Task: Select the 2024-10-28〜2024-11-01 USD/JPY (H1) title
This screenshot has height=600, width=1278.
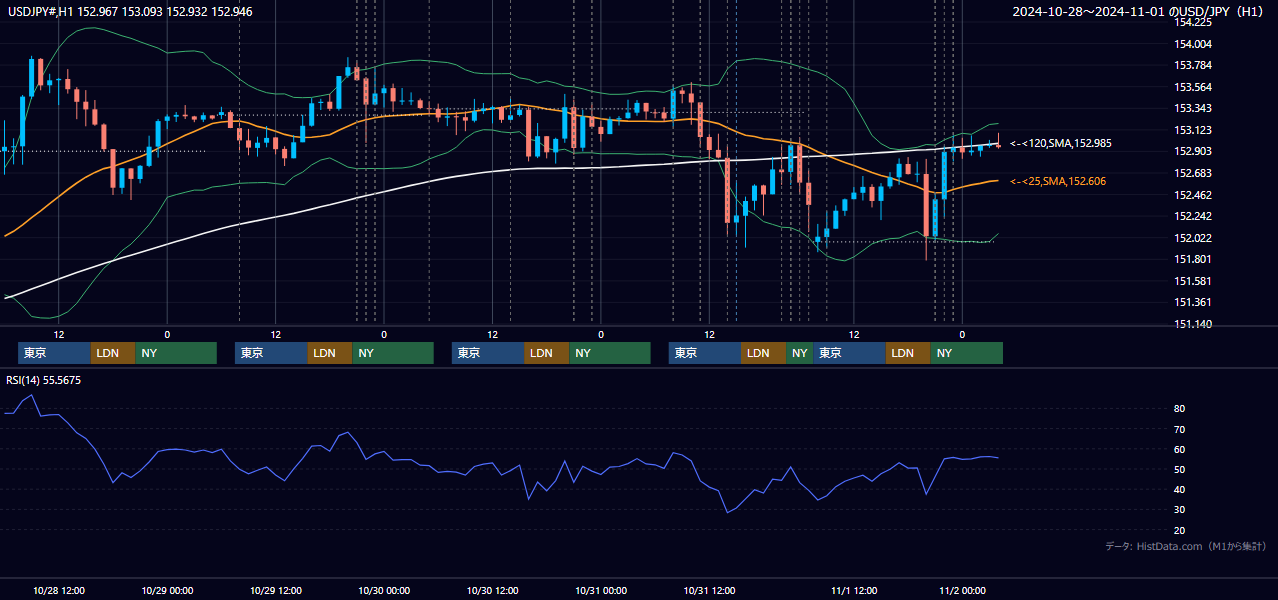Action: pyautogui.click(x=1138, y=12)
